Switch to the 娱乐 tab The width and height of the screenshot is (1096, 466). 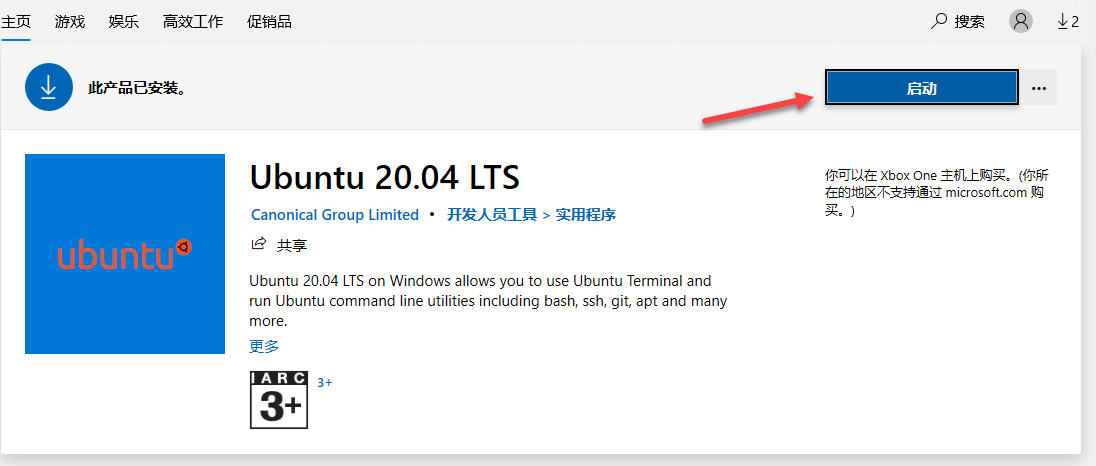click(124, 22)
